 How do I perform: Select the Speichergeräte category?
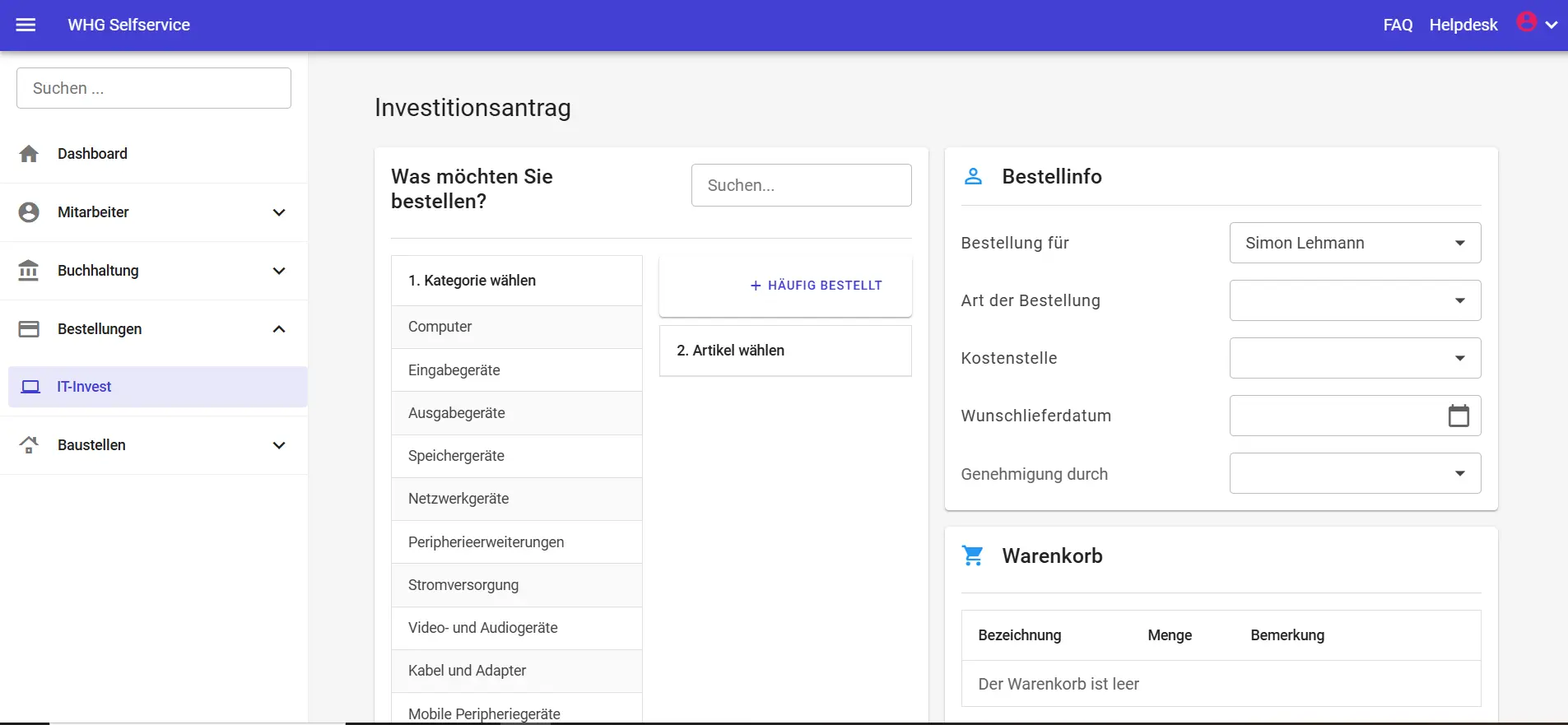tap(517, 456)
